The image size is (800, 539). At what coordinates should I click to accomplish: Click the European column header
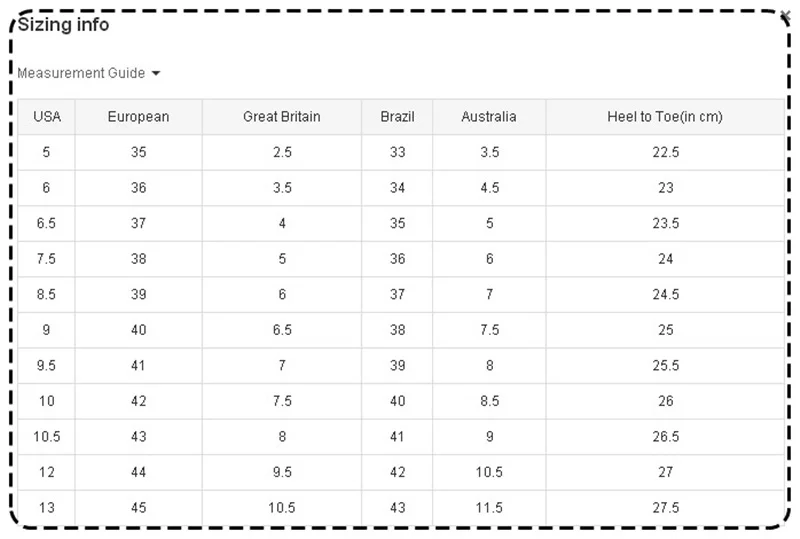pyautogui.click(x=138, y=117)
